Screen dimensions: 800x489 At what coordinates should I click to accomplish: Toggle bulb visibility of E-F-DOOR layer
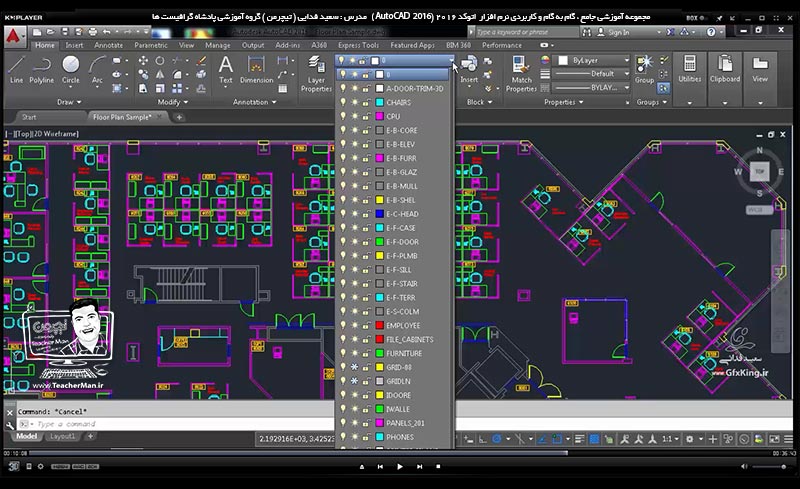343,241
